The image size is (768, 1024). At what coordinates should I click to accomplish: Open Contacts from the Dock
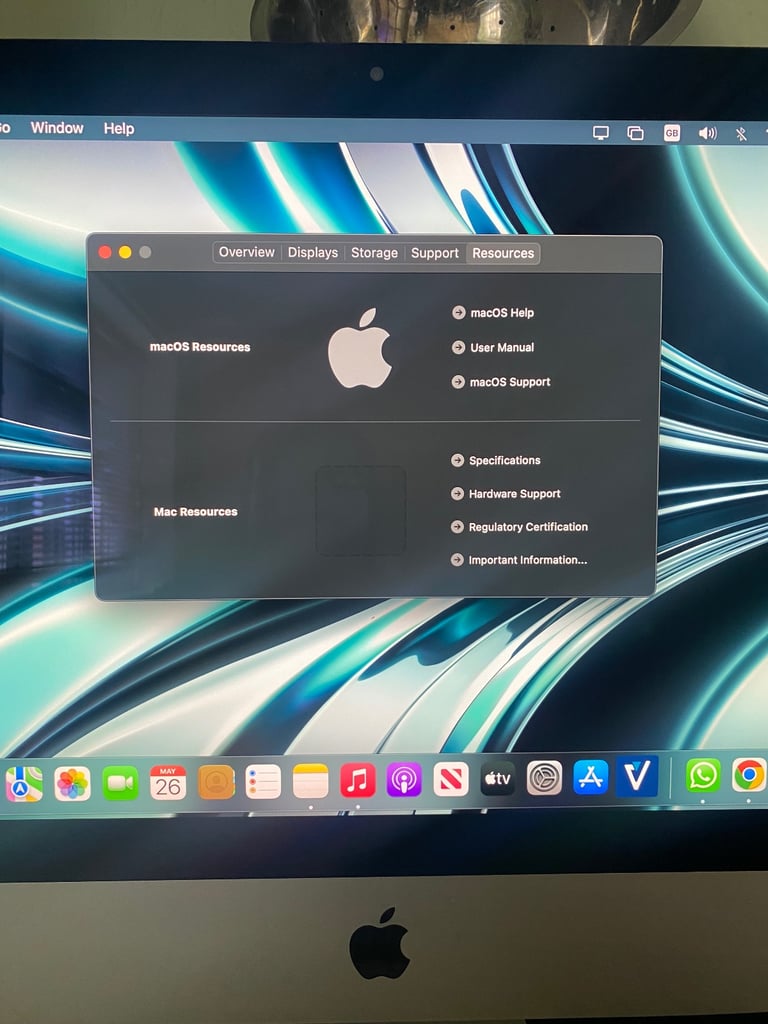pos(216,782)
